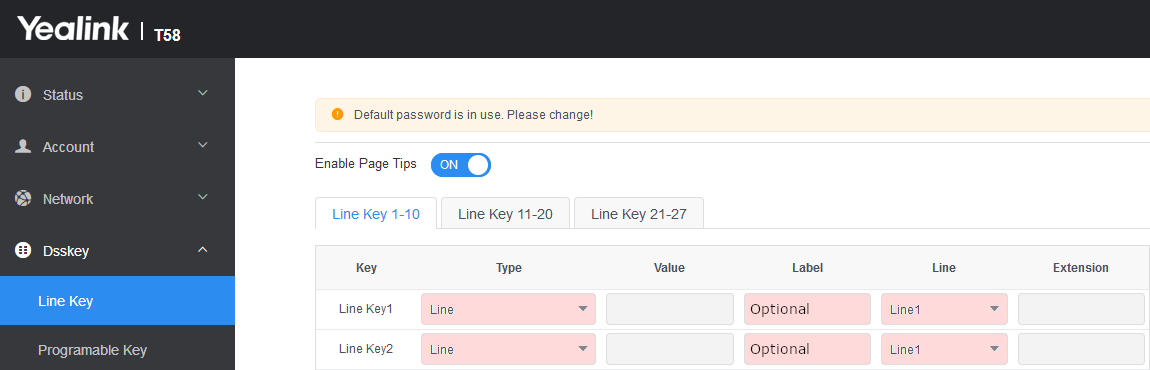Open the Line Key1 Type dropdown
Viewport: 1150px width, 370px height.
tap(508, 309)
